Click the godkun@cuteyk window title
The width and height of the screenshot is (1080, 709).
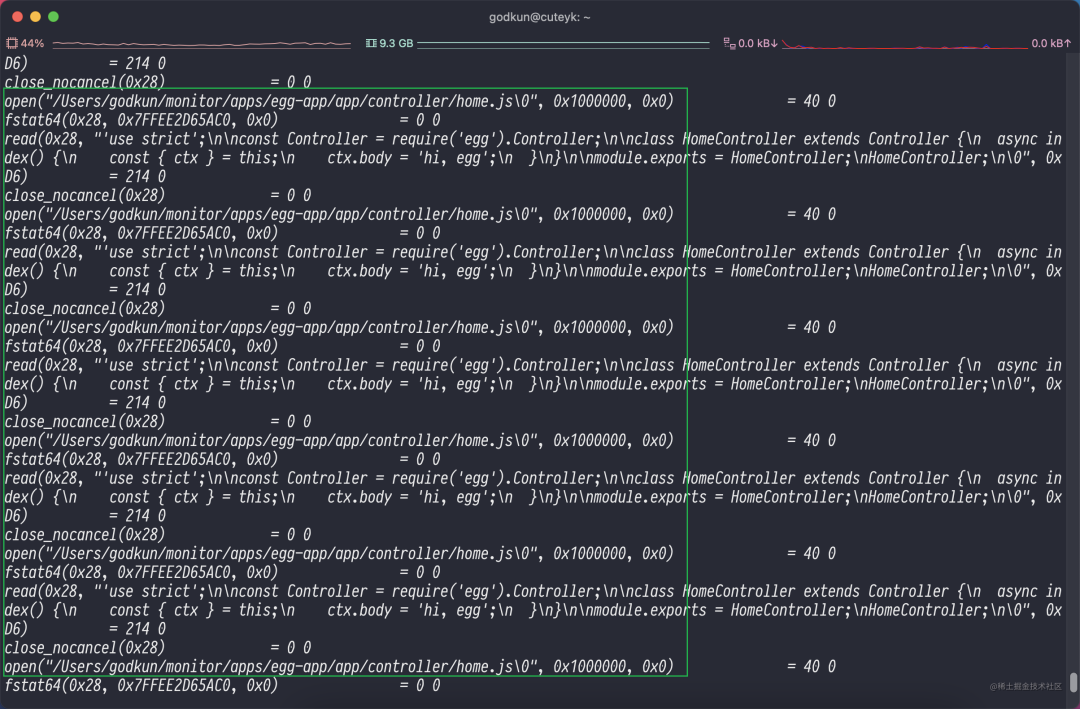click(539, 17)
